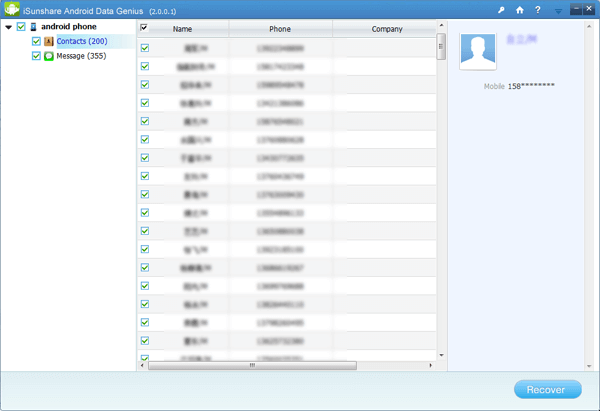Click the iSunshare Android logo icon
The width and height of the screenshot is (600, 411).
click(11, 9)
